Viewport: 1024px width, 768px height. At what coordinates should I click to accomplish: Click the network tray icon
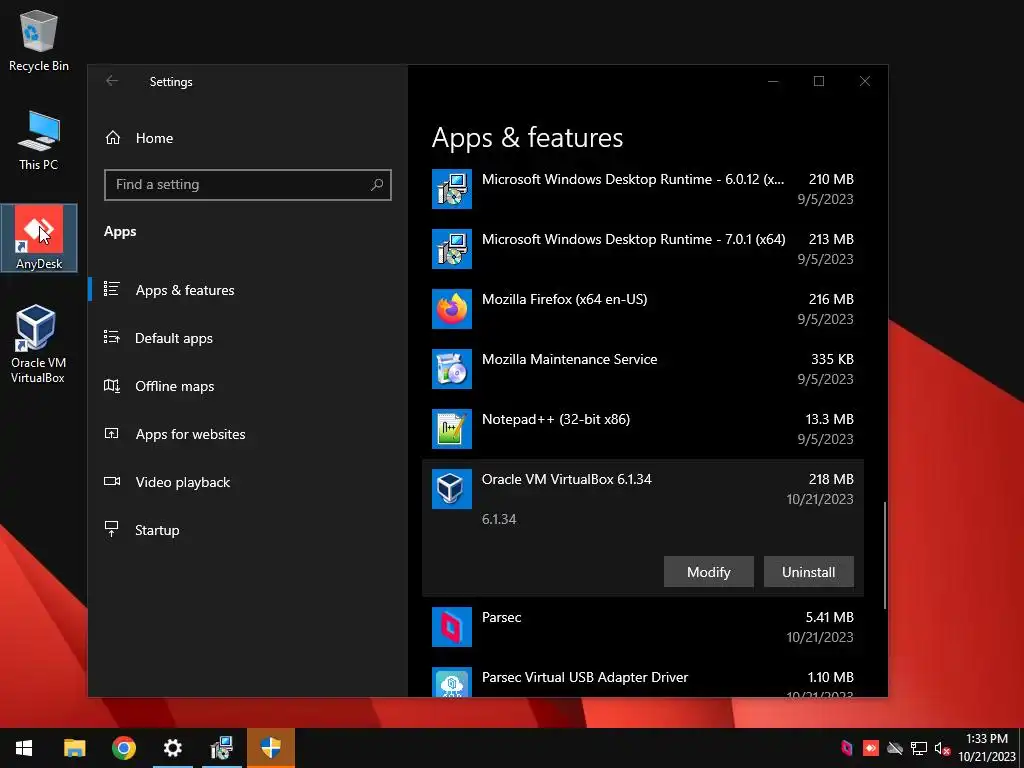click(919, 748)
